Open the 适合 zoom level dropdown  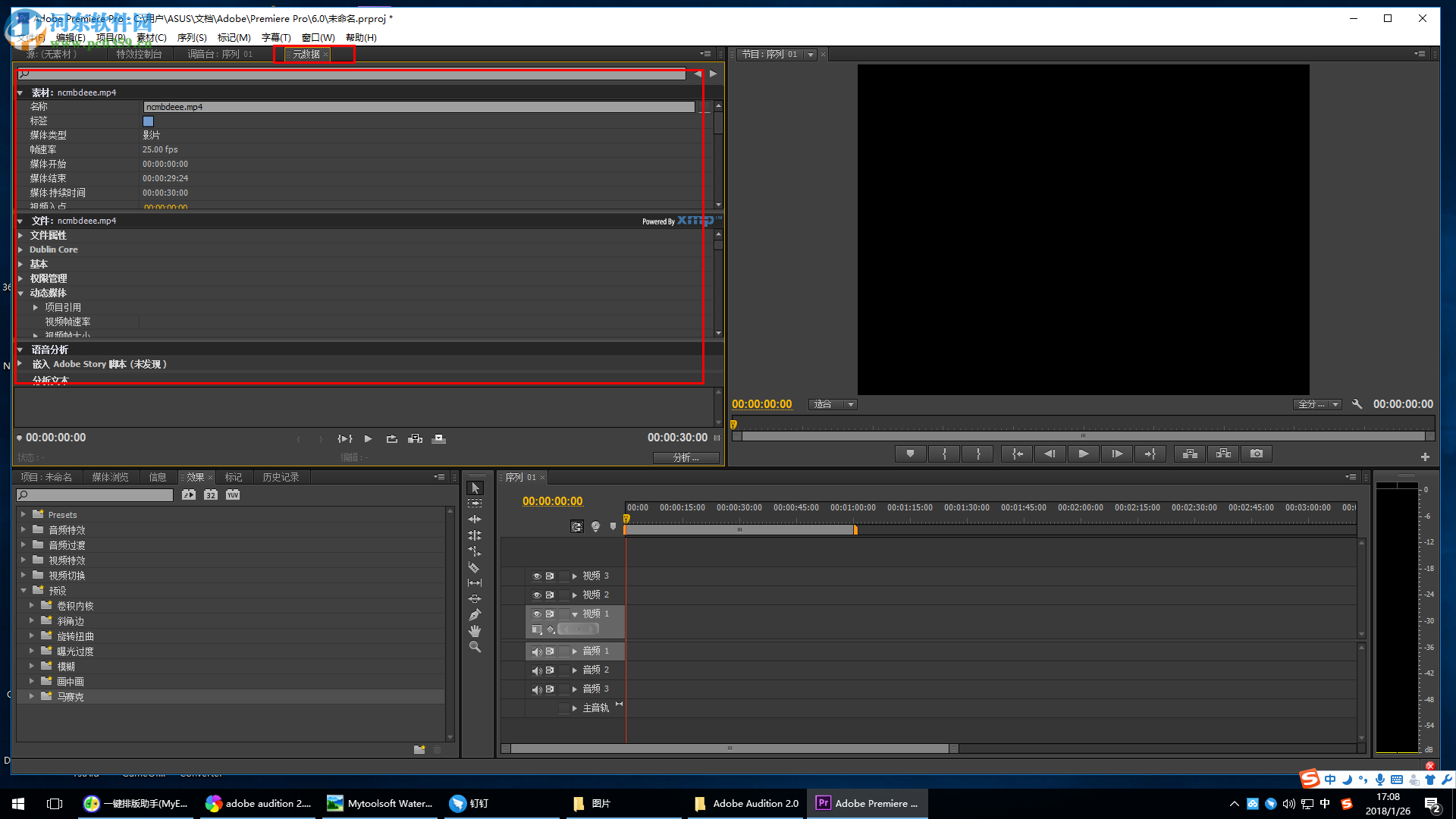(x=850, y=404)
